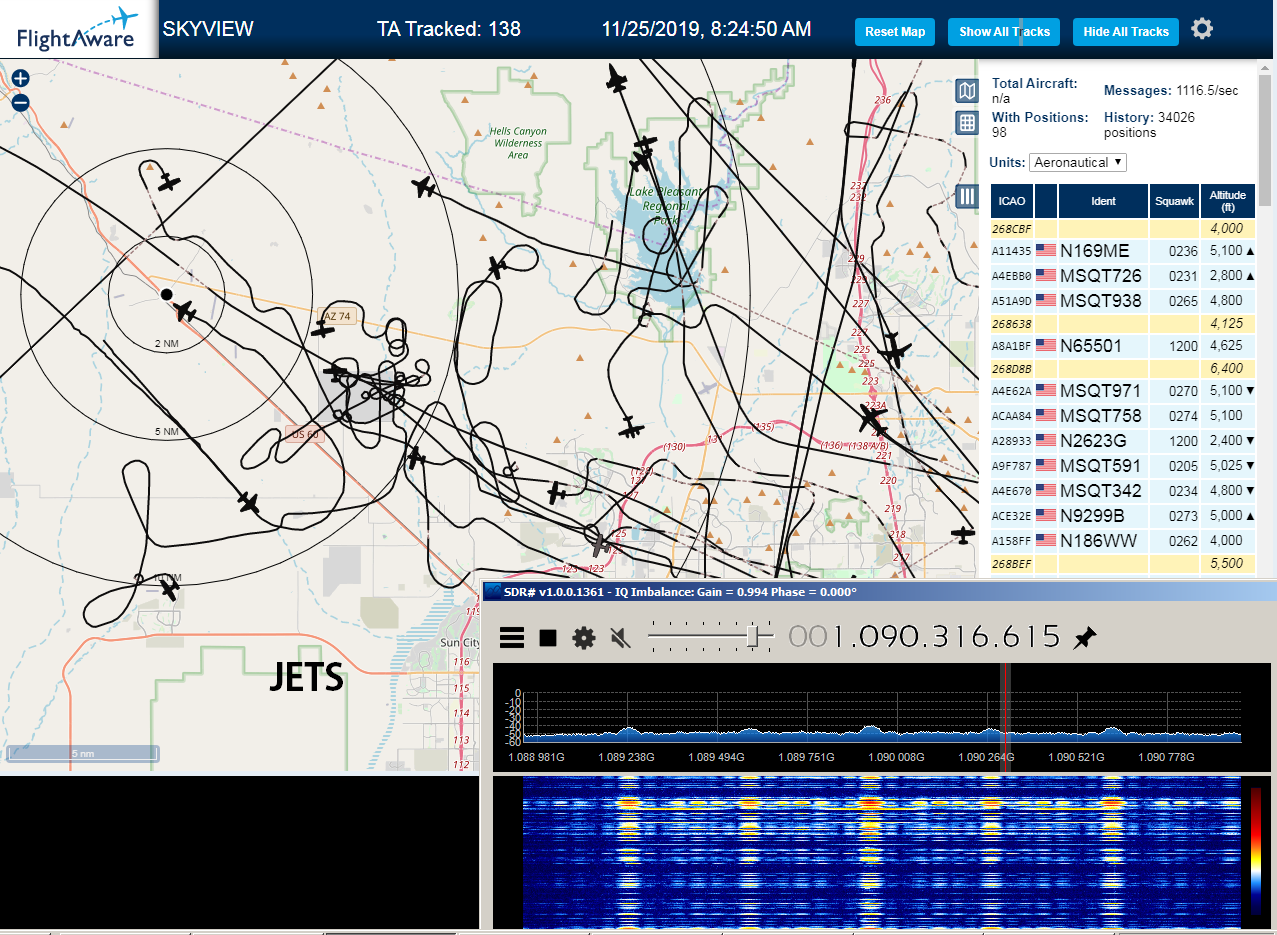Image resolution: width=1277 pixels, height=935 pixels.
Task: Sort table by Altitude (ft) column header
Action: pyautogui.click(x=1227, y=201)
